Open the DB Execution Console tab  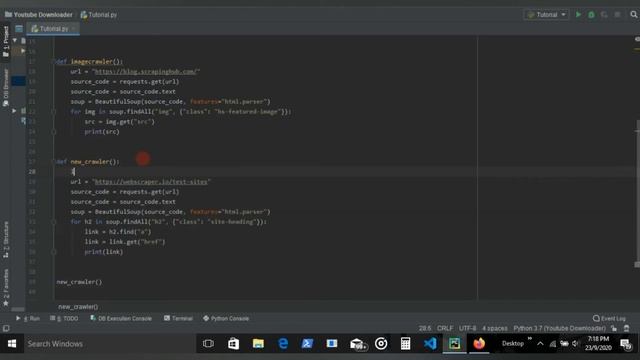[x=121, y=318]
